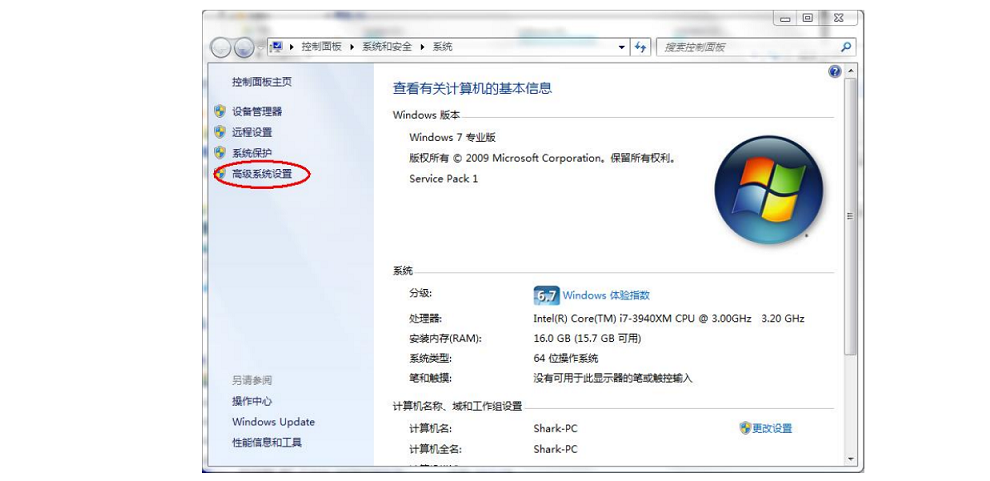Minimize the System window

click(785, 18)
